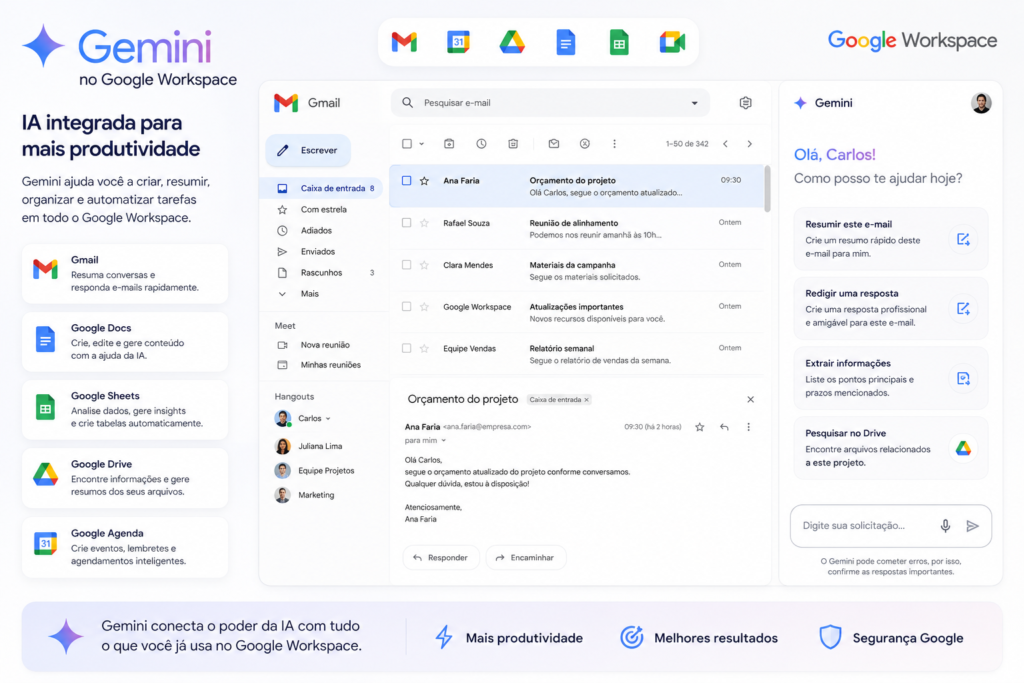This screenshot has width=1024, height=683.
Task: Star the Ana Faria email in list
Action: coord(424,181)
